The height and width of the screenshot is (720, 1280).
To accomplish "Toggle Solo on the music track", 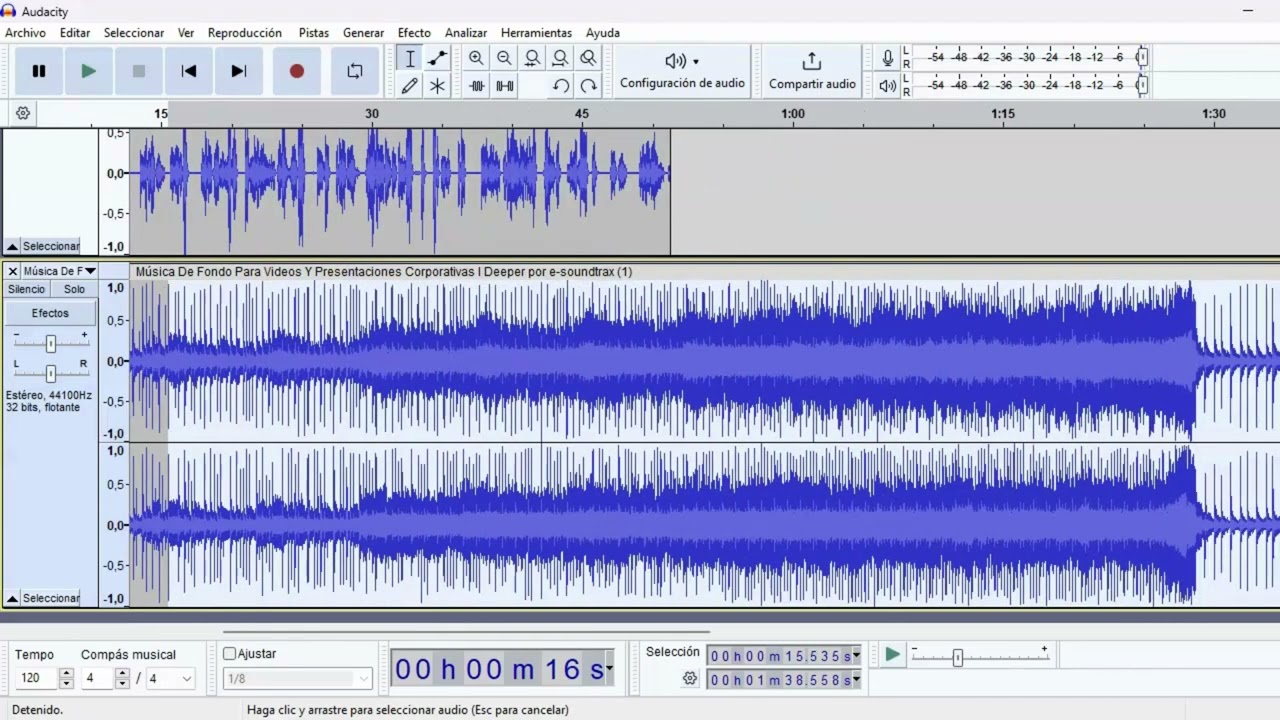I will point(75,289).
